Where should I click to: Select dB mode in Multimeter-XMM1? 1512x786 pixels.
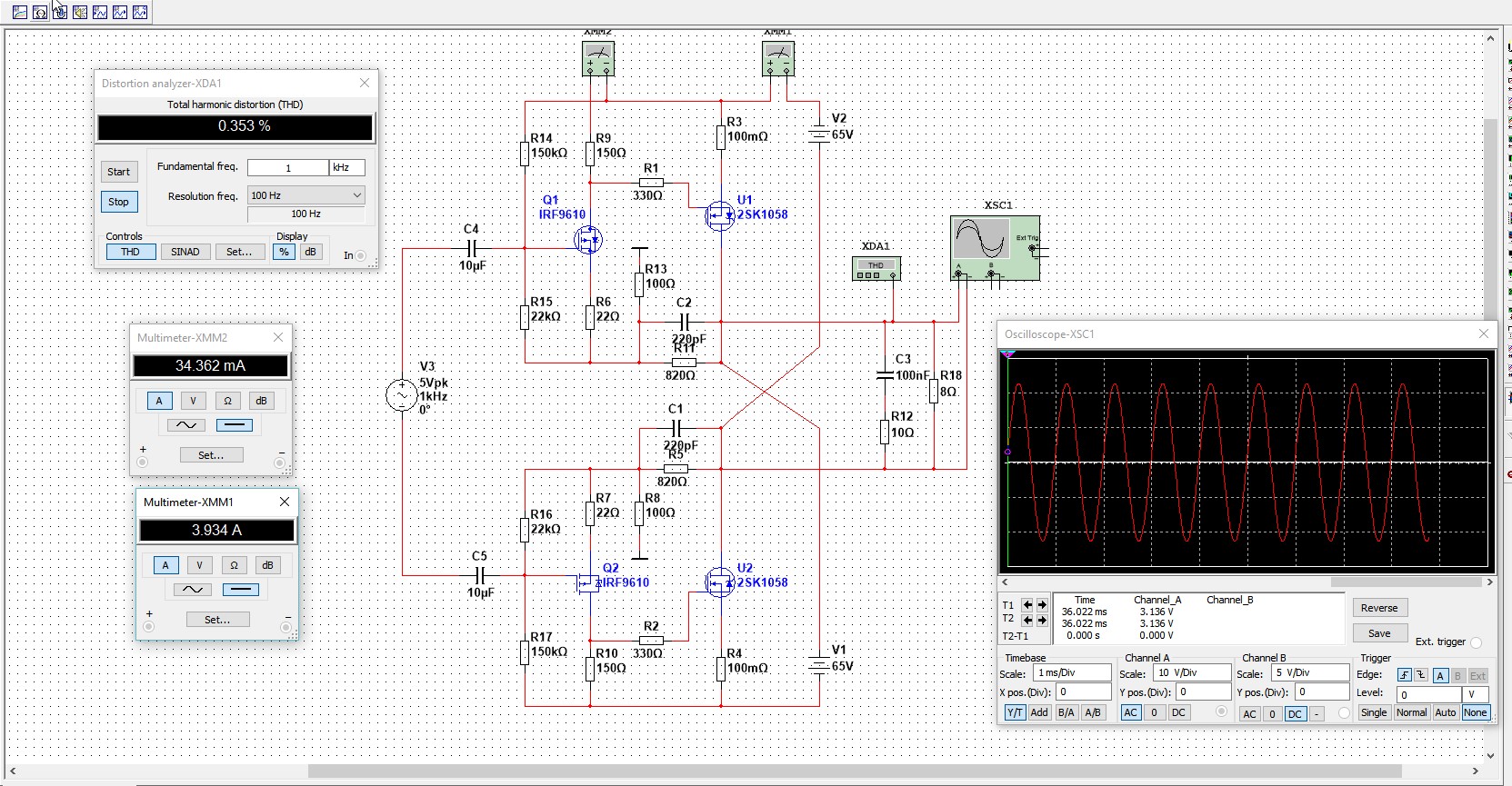(x=267, y=565)
